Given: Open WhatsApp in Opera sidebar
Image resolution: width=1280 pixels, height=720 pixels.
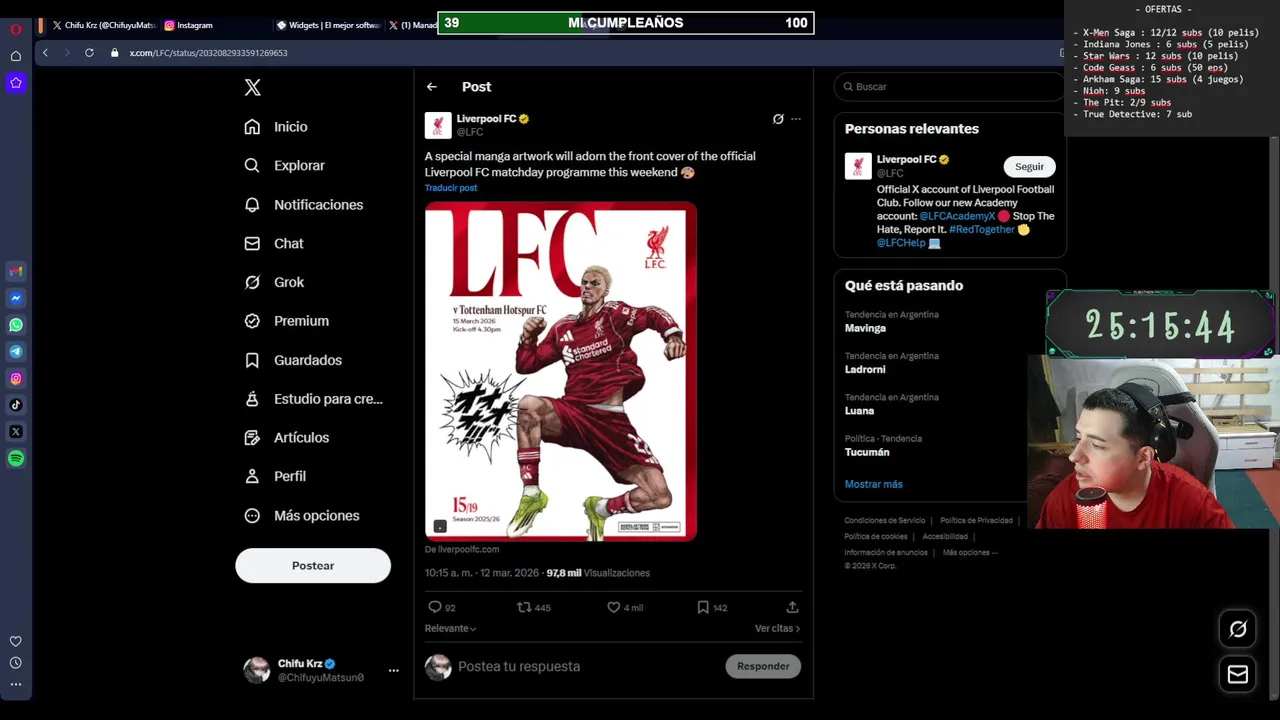Looking at the screenshot, I should coord(16,325).
